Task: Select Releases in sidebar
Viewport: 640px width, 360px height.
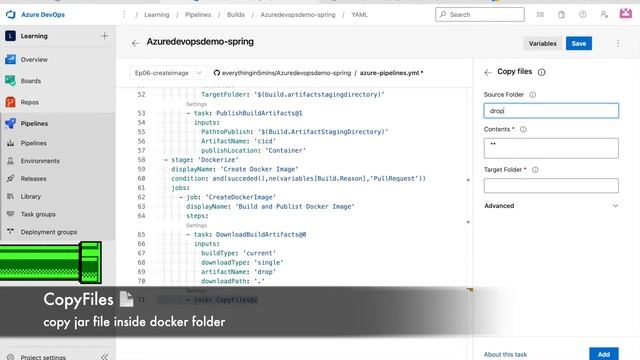Action: (33, 179)
